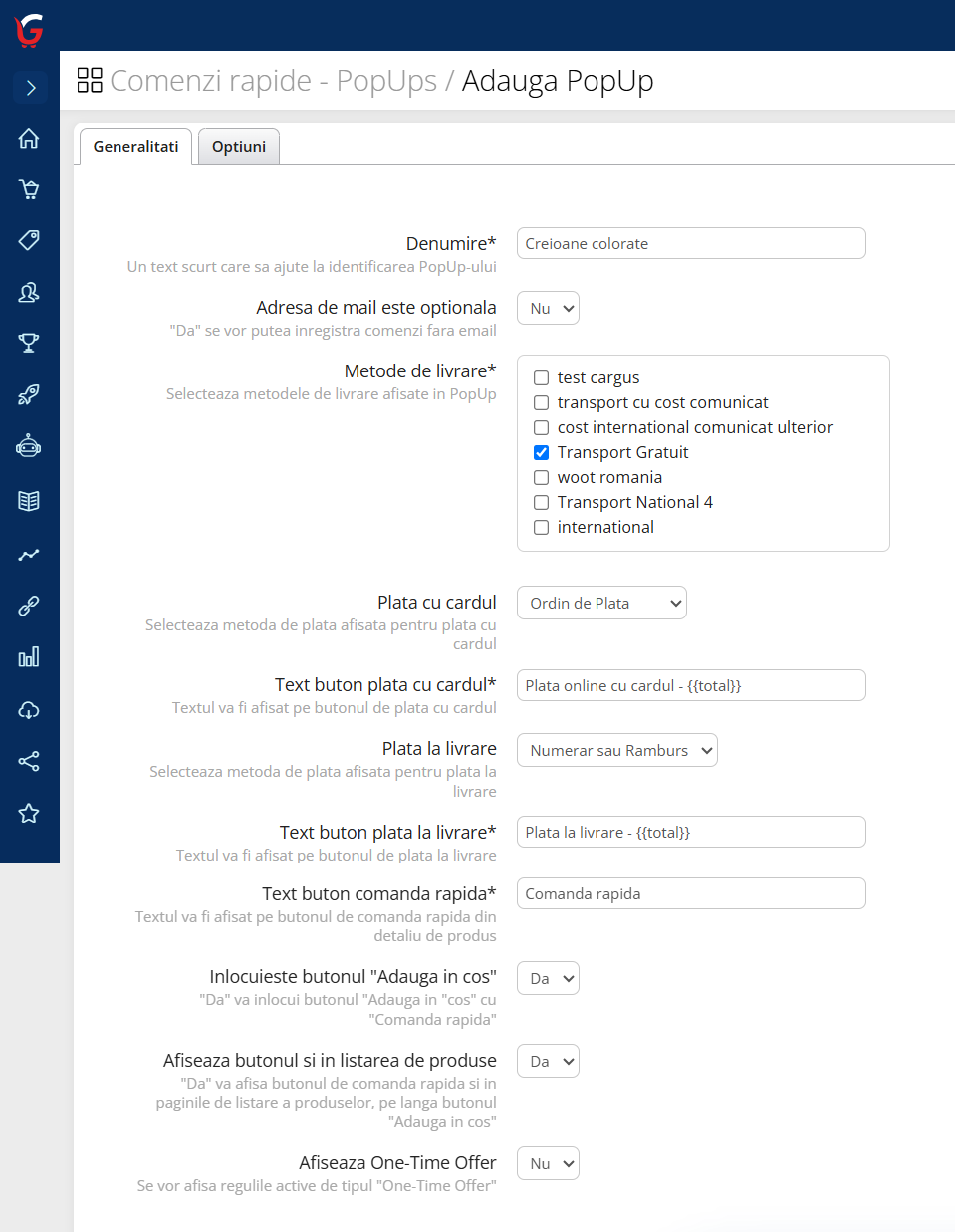Click the red G shopping cart logo
This screenshot has height=1232, width=955.
click(x=29, y=30)
